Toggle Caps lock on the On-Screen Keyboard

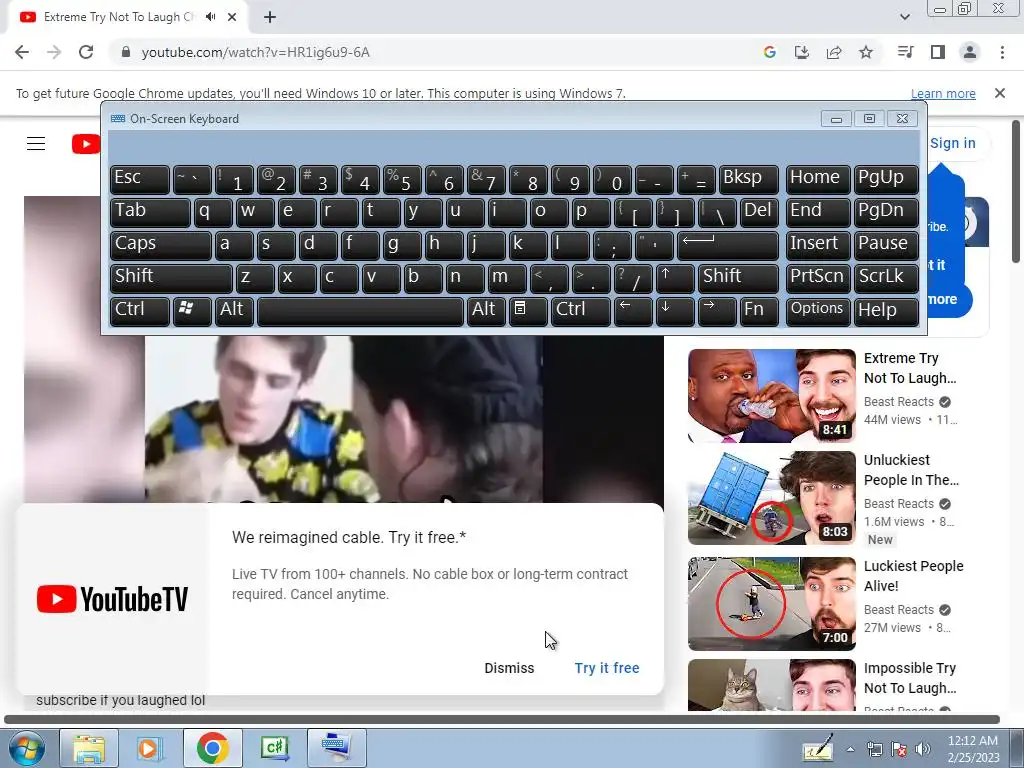tap(161, 245)
